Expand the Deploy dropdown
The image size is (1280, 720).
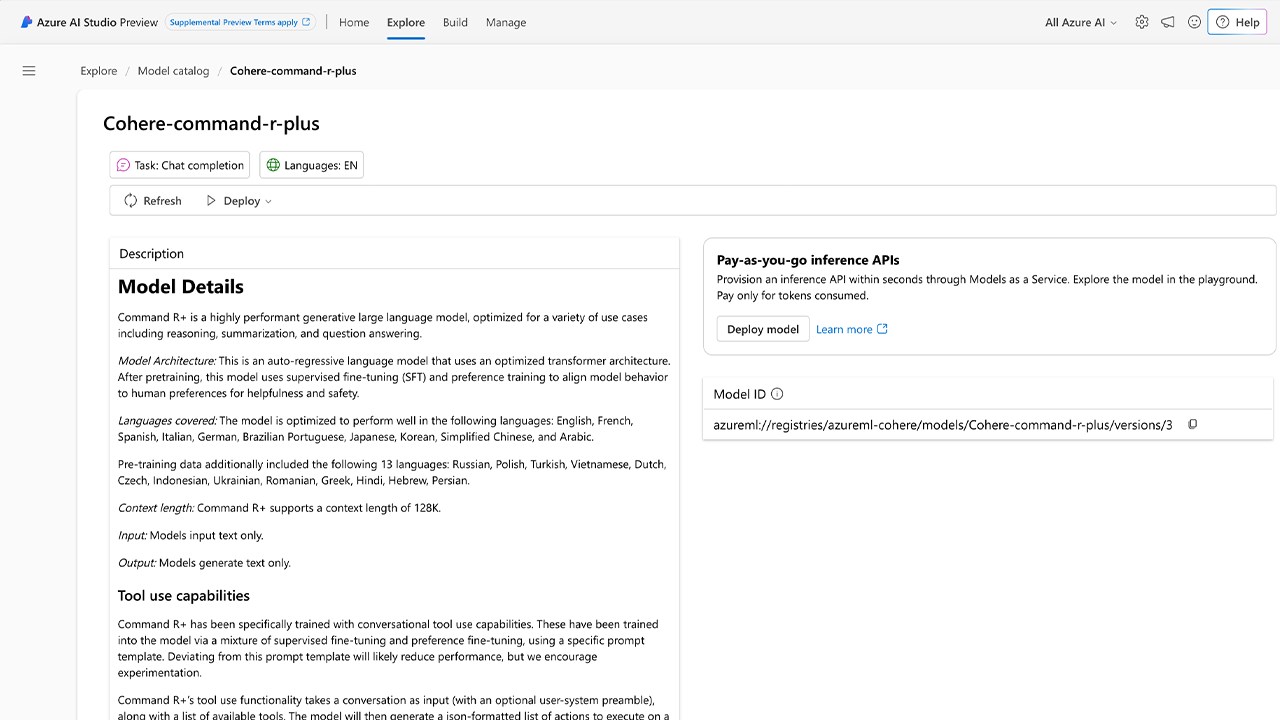click(x=239, y=201)
